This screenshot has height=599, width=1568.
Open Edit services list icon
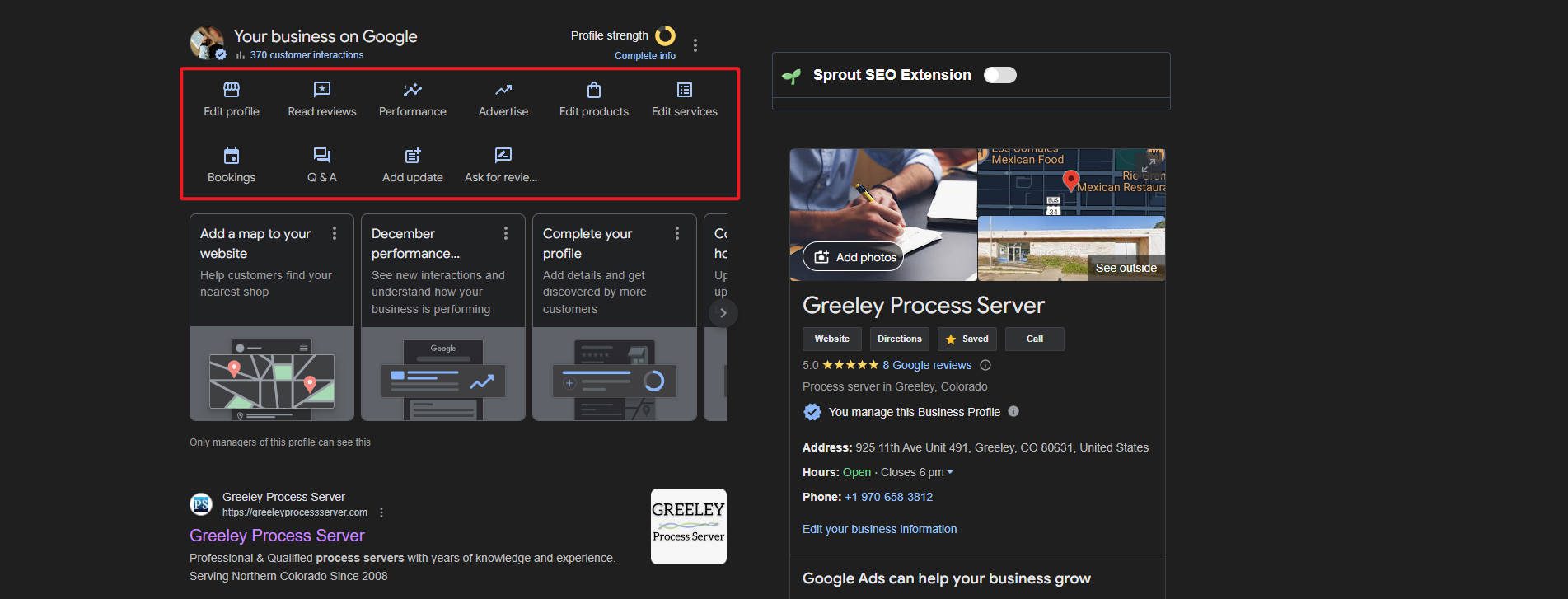tap(684, 90)
